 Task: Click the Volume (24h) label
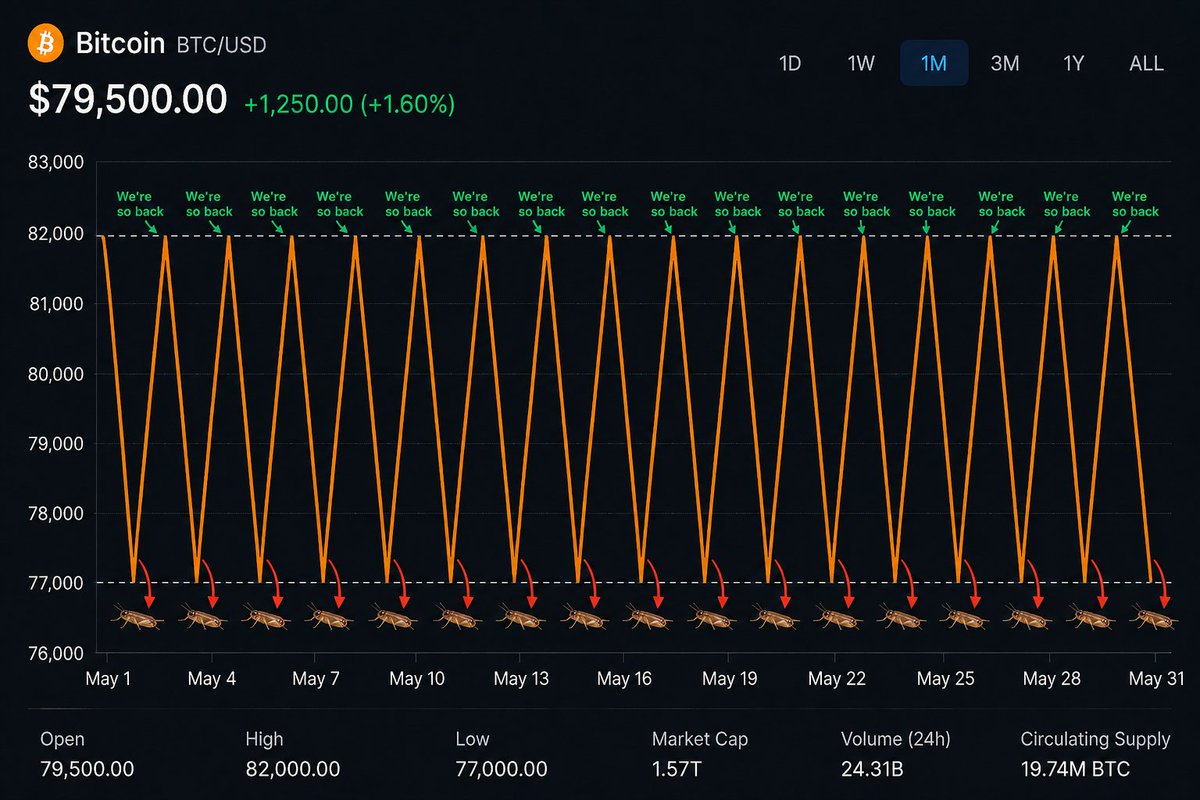(x=896, y=740)
